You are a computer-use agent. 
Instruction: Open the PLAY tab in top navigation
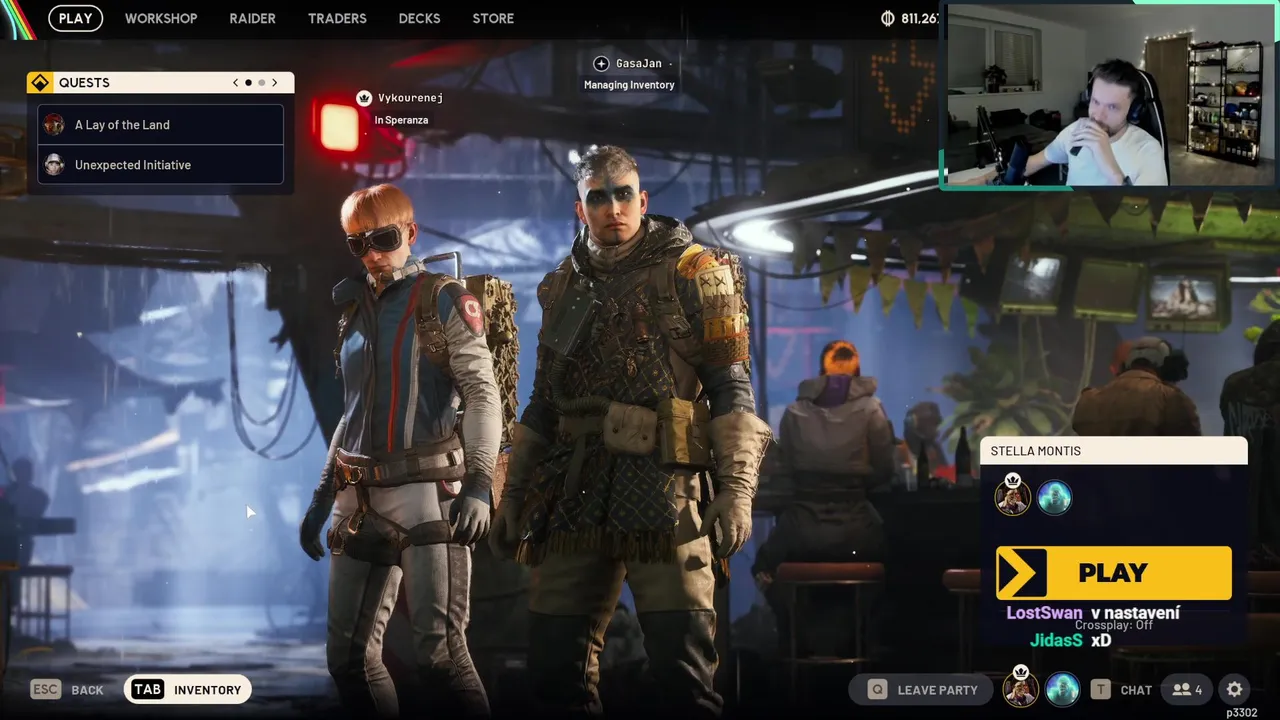pyautogui.click(x=75, y=18)
